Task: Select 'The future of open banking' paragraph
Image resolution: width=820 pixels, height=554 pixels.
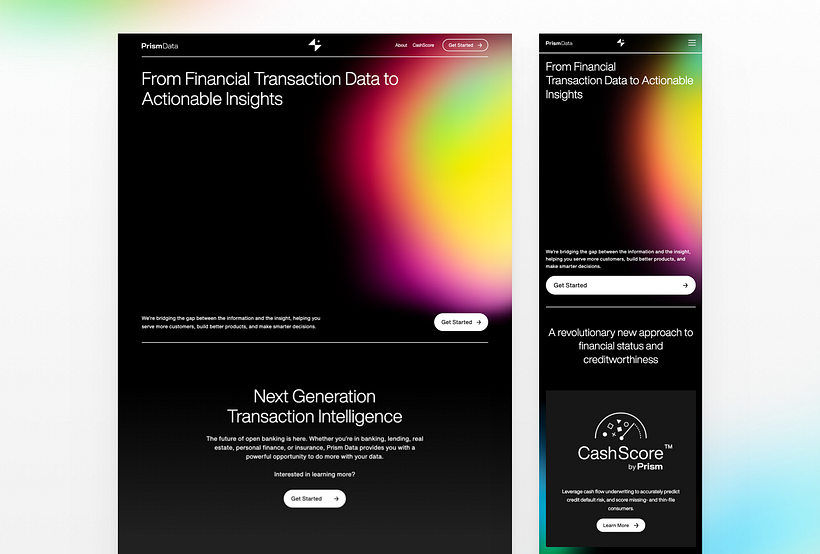Action: pos(315,448)
